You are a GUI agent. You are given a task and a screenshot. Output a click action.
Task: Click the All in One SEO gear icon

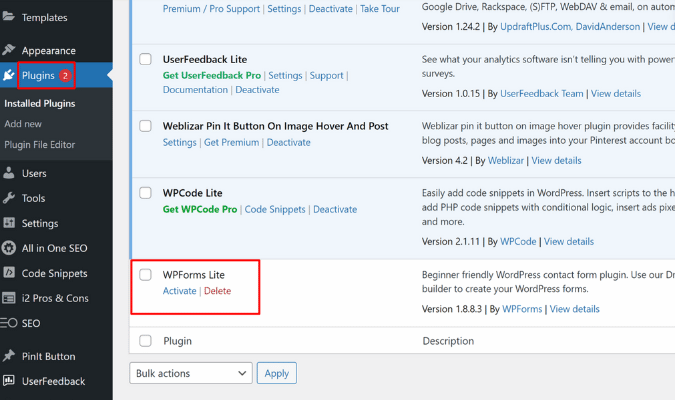click(x=9, y=248)
